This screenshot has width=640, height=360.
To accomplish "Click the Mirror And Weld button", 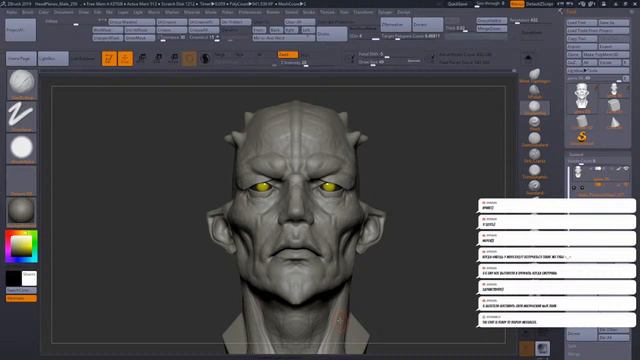I will tap(284, 38).
